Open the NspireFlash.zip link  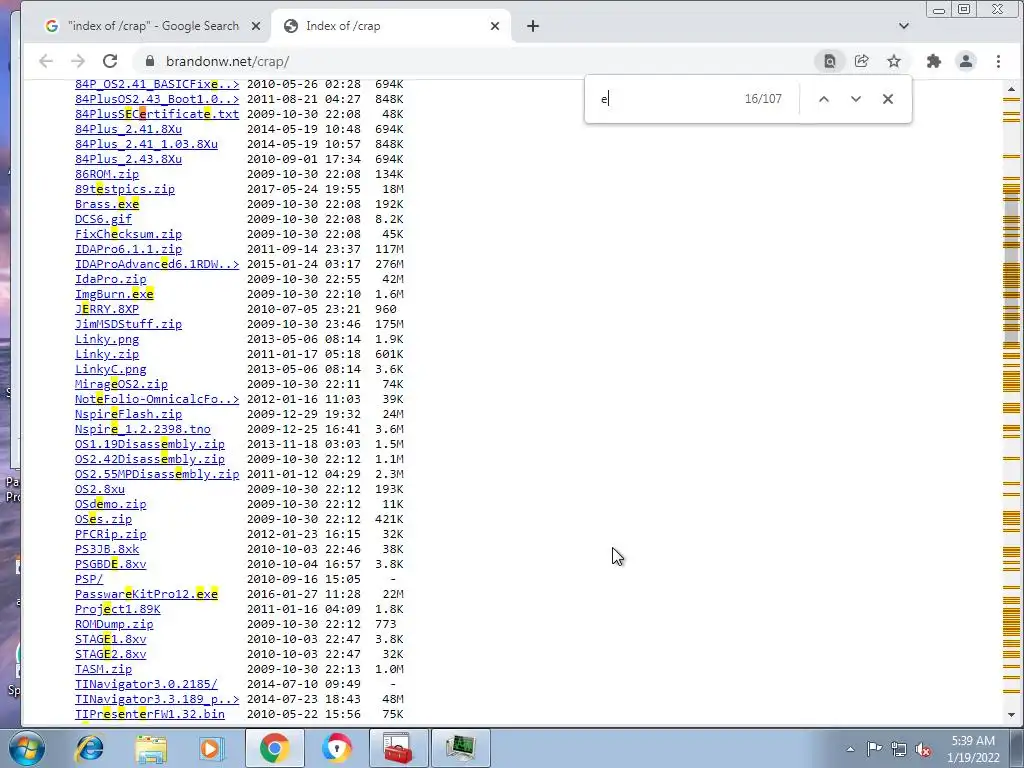[x=129, y=414]
